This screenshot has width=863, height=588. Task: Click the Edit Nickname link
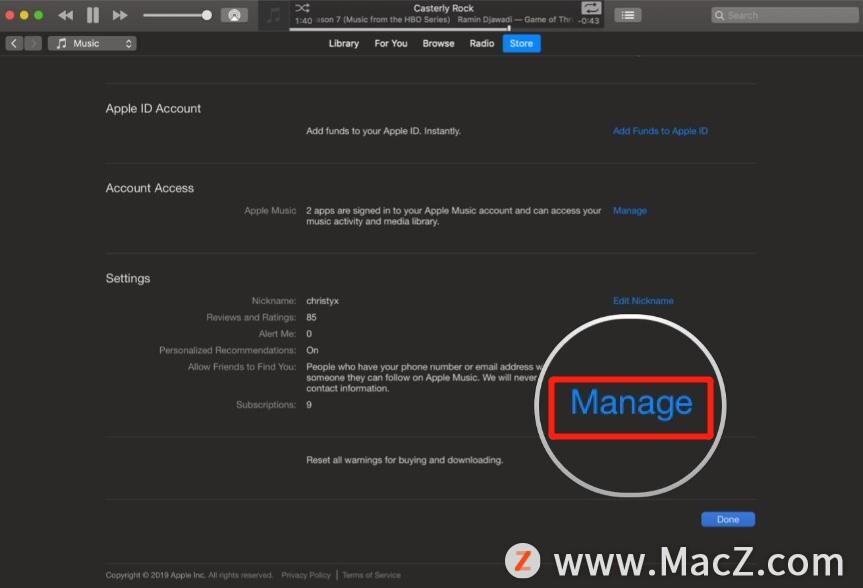pyautogui.click(x=643, y=301)
